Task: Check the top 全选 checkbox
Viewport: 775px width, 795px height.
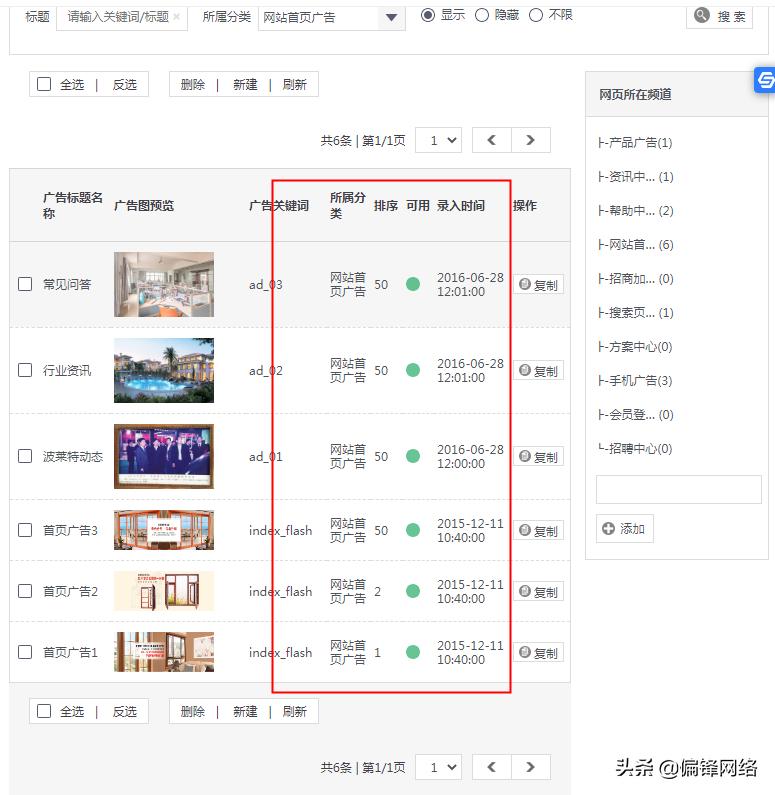Action: click(44, 84)
